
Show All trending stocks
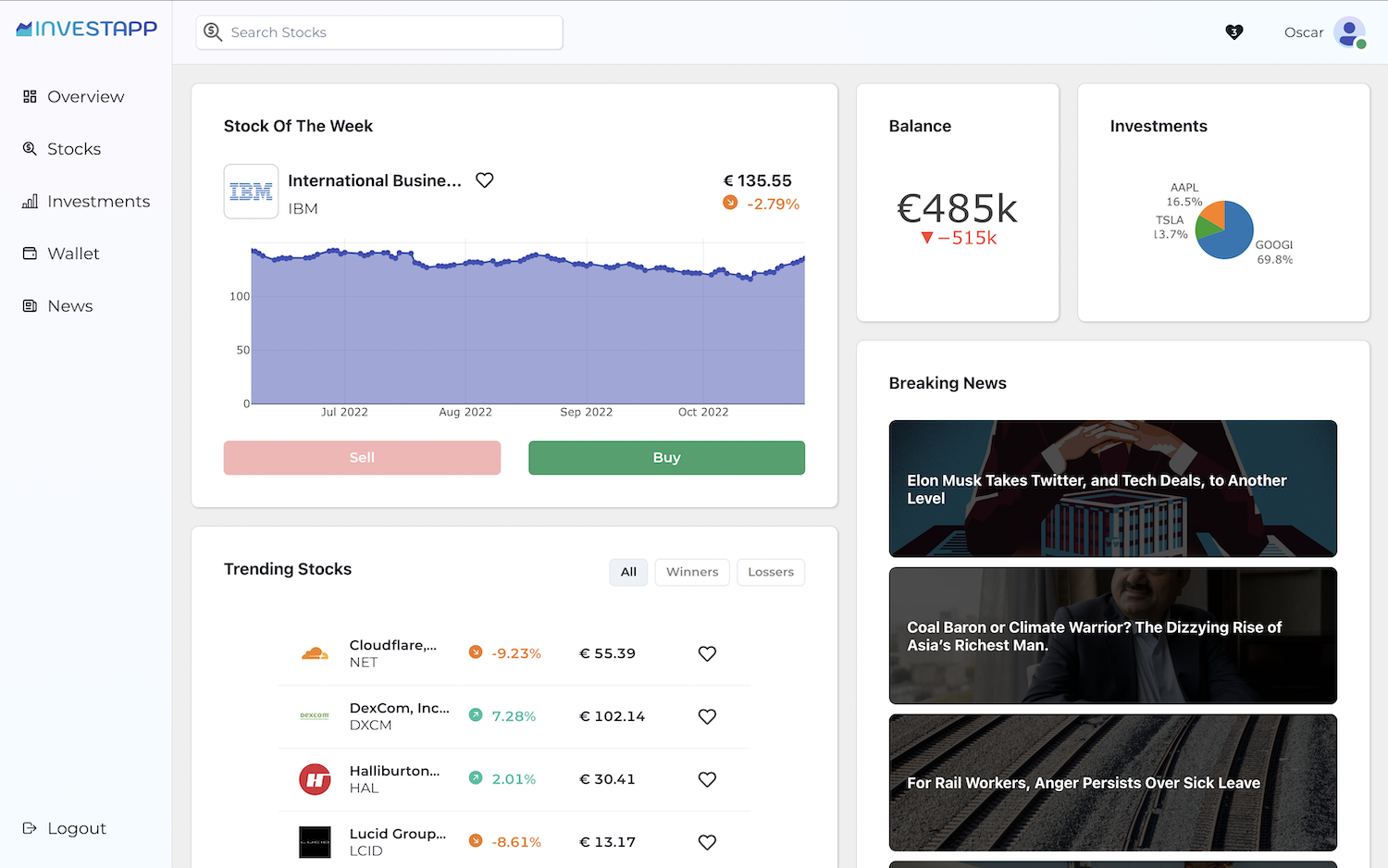[x=628, y=572]
